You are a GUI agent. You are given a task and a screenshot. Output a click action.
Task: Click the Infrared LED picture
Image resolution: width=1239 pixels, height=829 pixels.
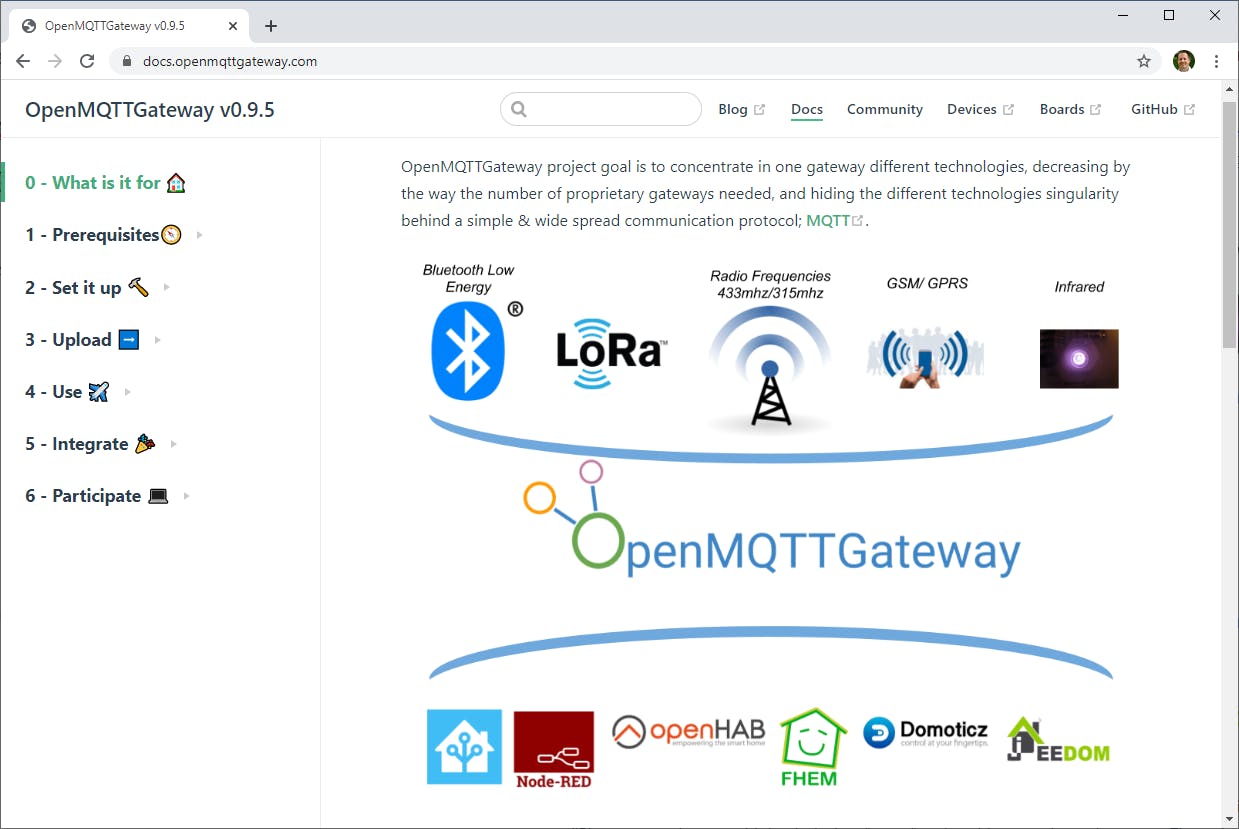pos(1079,358)
